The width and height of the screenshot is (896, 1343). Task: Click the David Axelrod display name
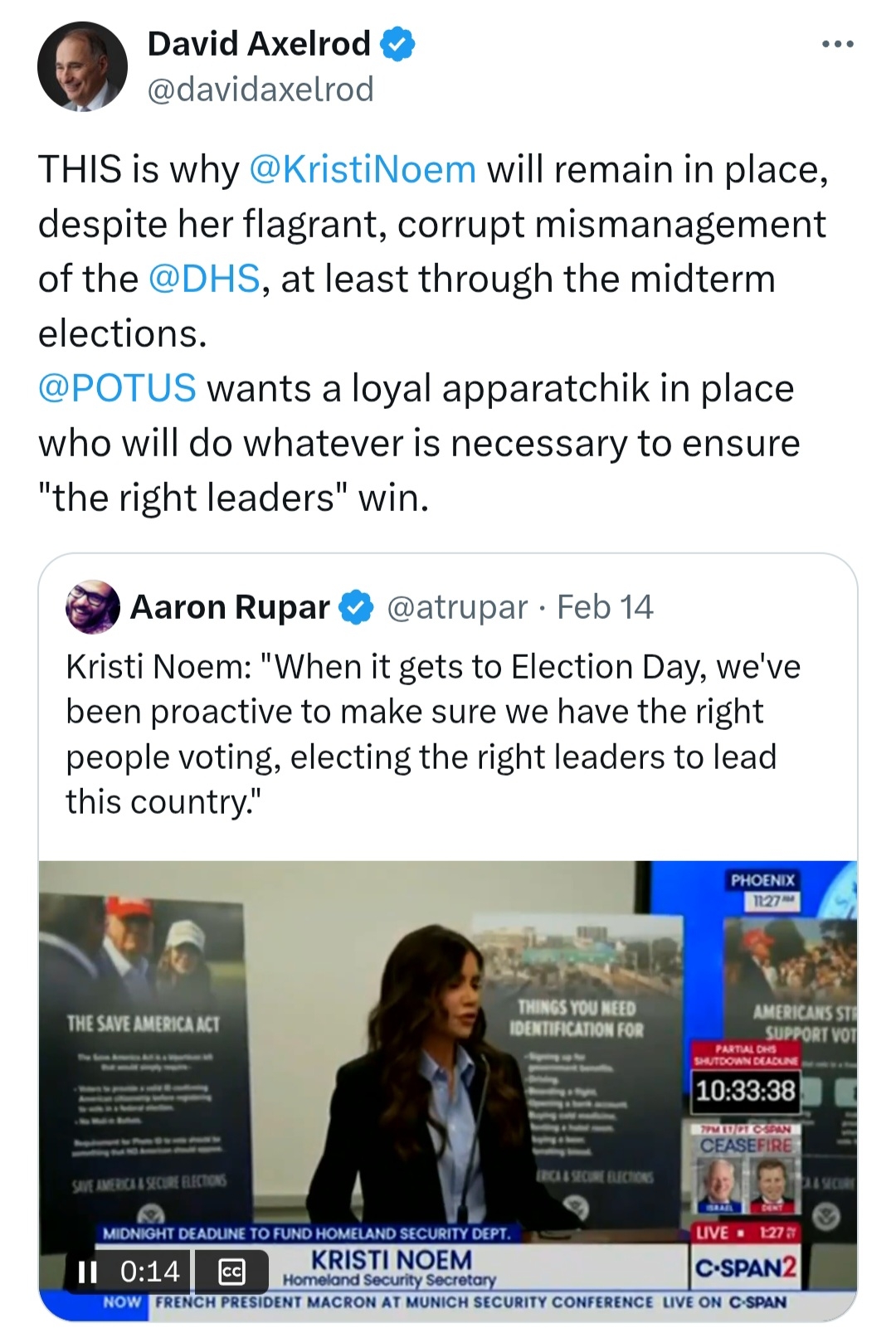[x=259, y=44]
